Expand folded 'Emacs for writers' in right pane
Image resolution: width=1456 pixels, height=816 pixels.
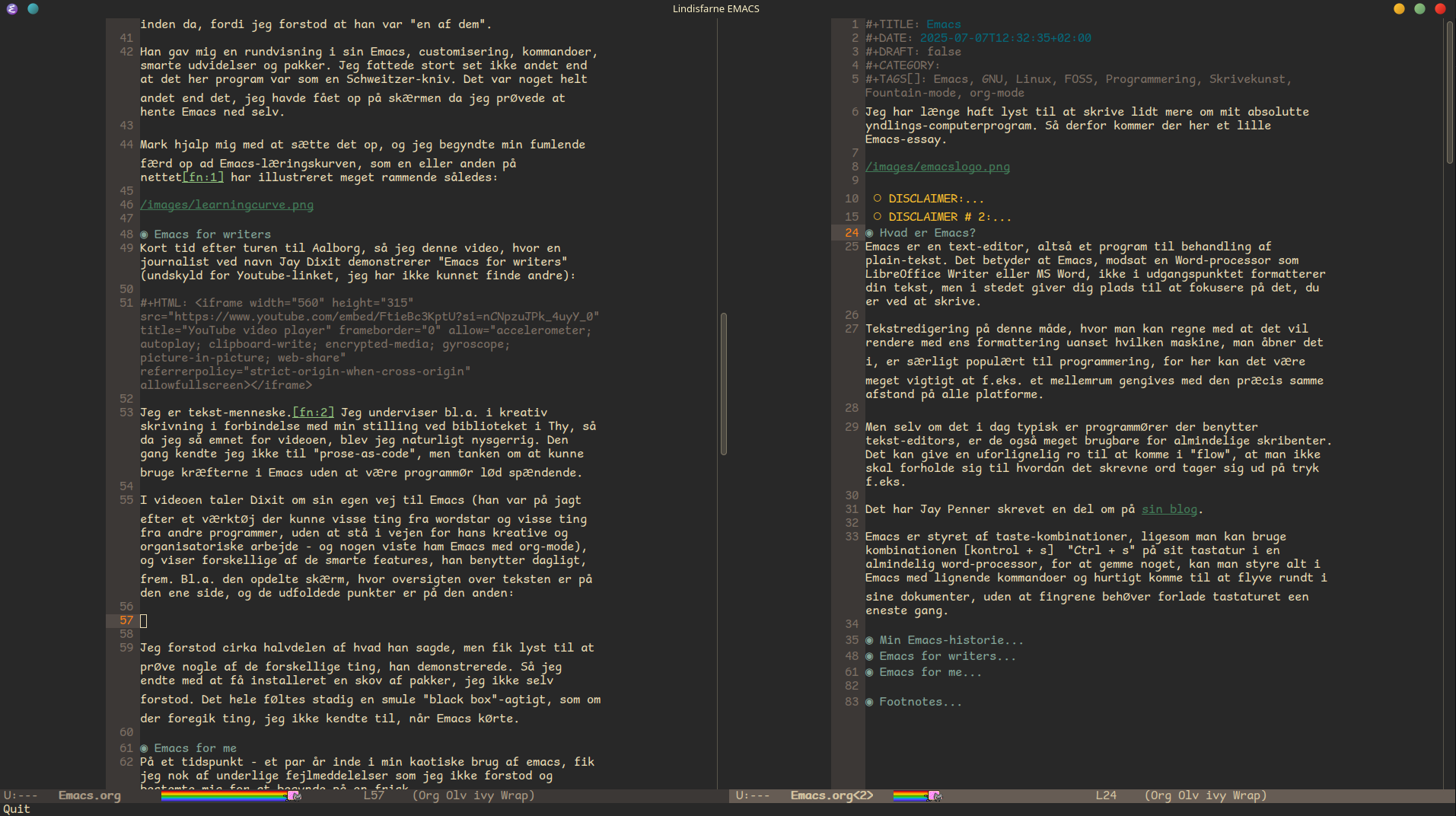click(948, 656)
